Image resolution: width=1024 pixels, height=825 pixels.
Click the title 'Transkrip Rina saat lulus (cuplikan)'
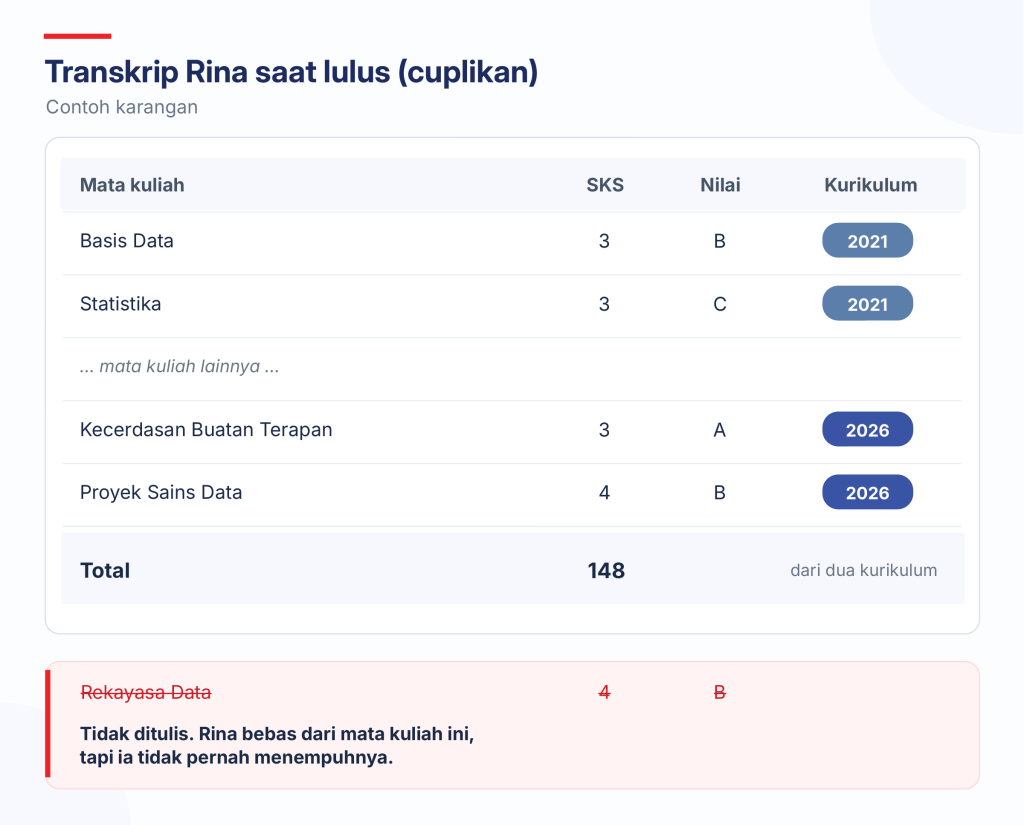[291, 72]
